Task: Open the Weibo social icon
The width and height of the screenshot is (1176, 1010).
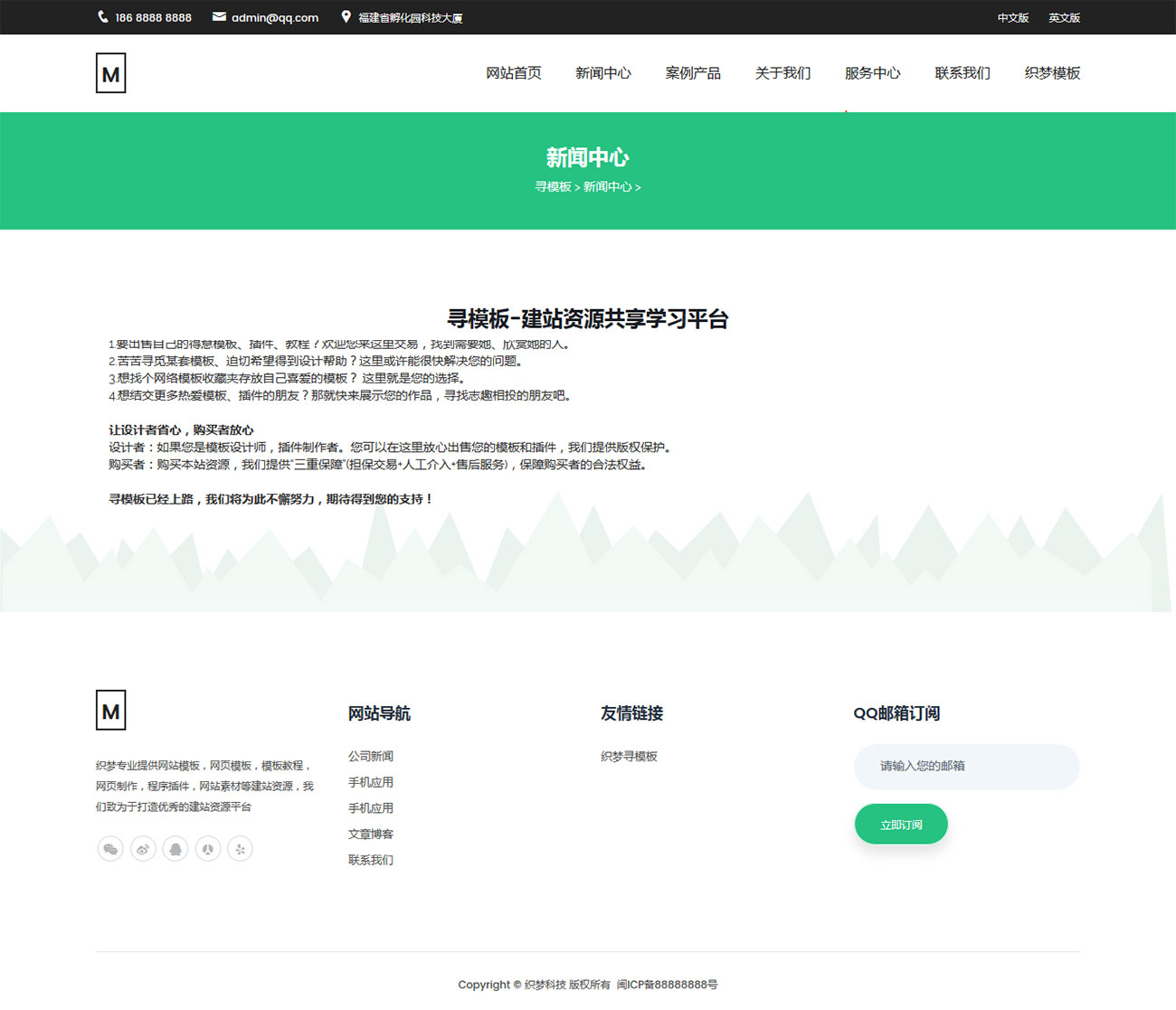Action: click(143, 849)
